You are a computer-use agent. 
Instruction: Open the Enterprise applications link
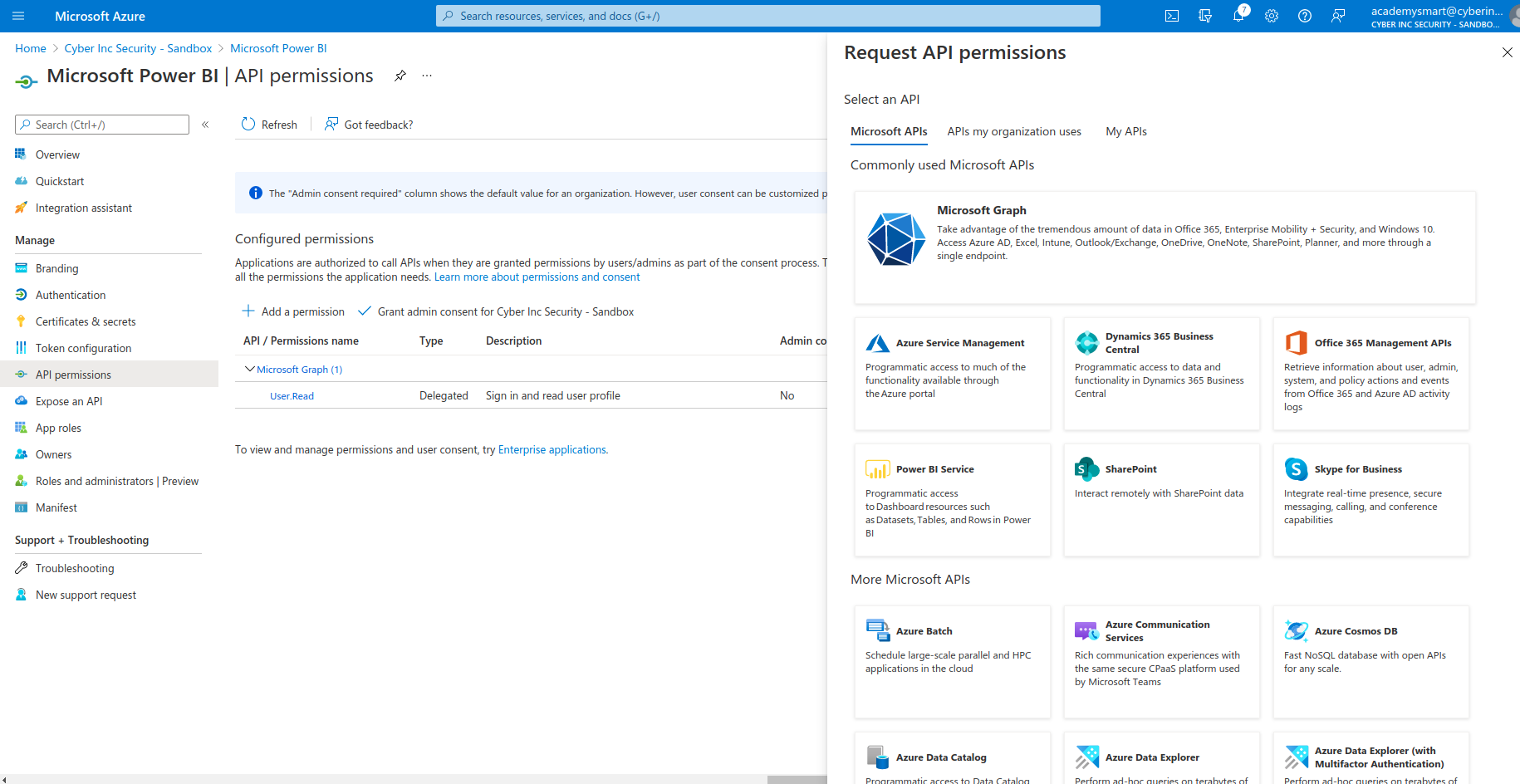tap(552, 449)
